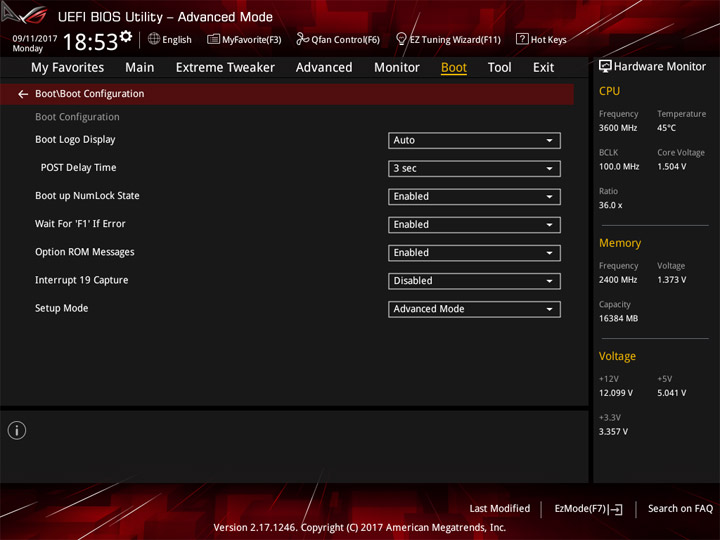Open the POST Delay Time dropdown

pyautogui.click(x=474, y=169)
